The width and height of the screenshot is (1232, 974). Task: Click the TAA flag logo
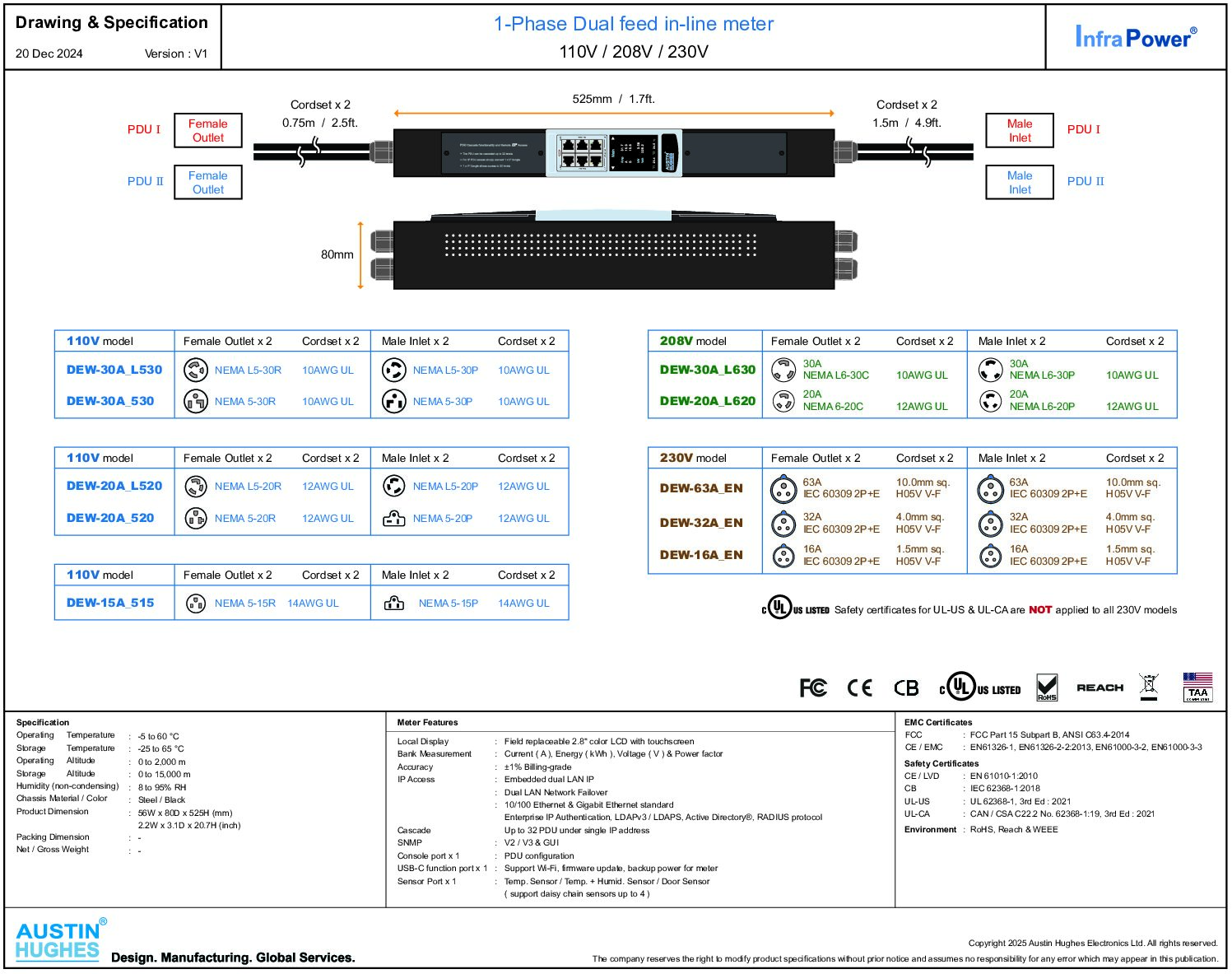click(1197, 687)
